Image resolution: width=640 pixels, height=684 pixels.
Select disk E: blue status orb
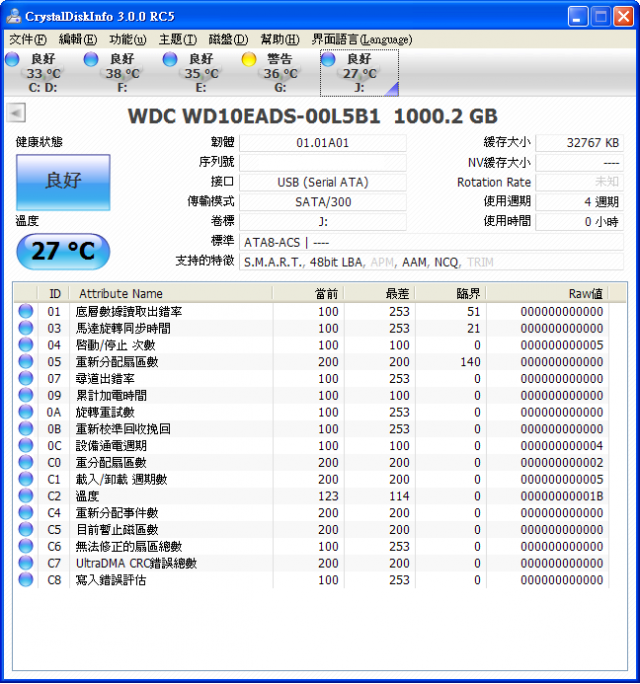170,59
